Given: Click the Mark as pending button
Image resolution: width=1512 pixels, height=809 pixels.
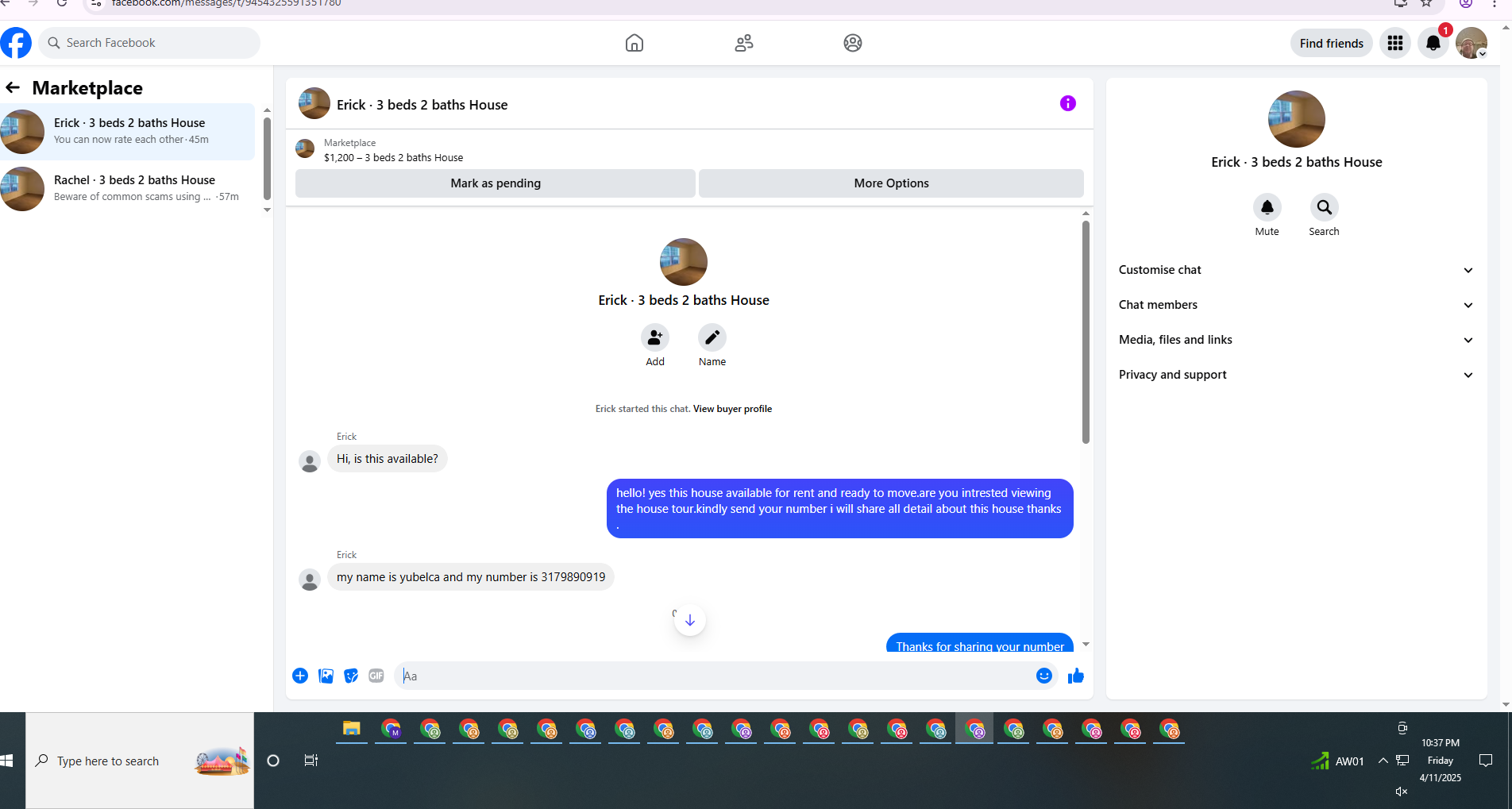Looking at the screenshot, I should pos(496,183).
